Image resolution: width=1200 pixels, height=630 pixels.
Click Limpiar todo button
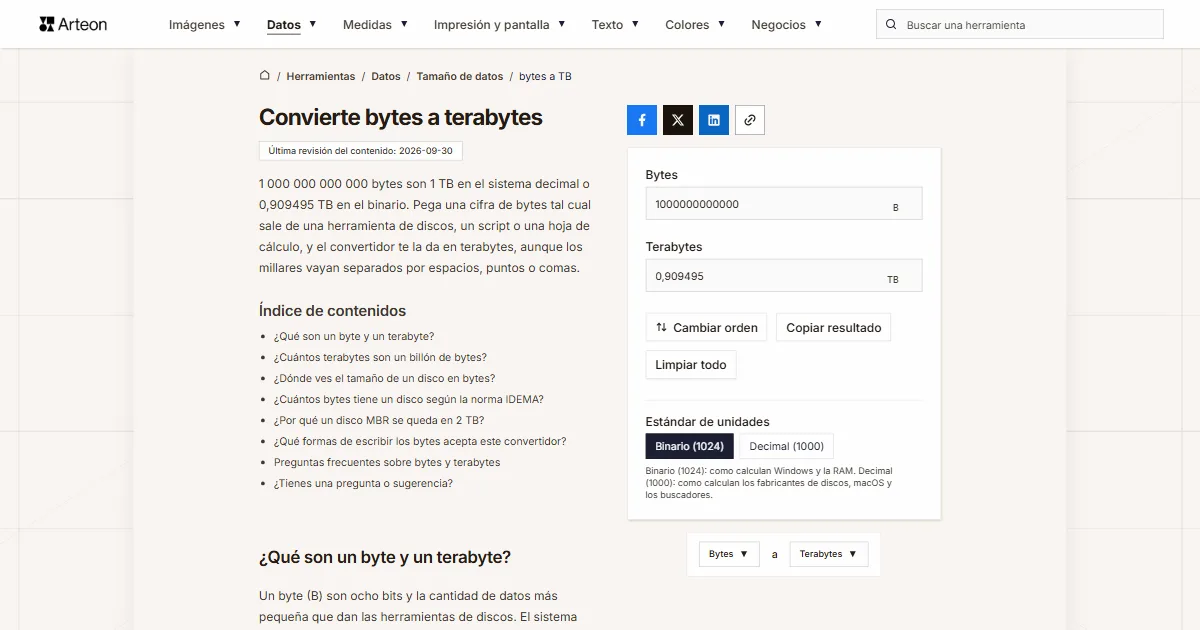[691, 365]
